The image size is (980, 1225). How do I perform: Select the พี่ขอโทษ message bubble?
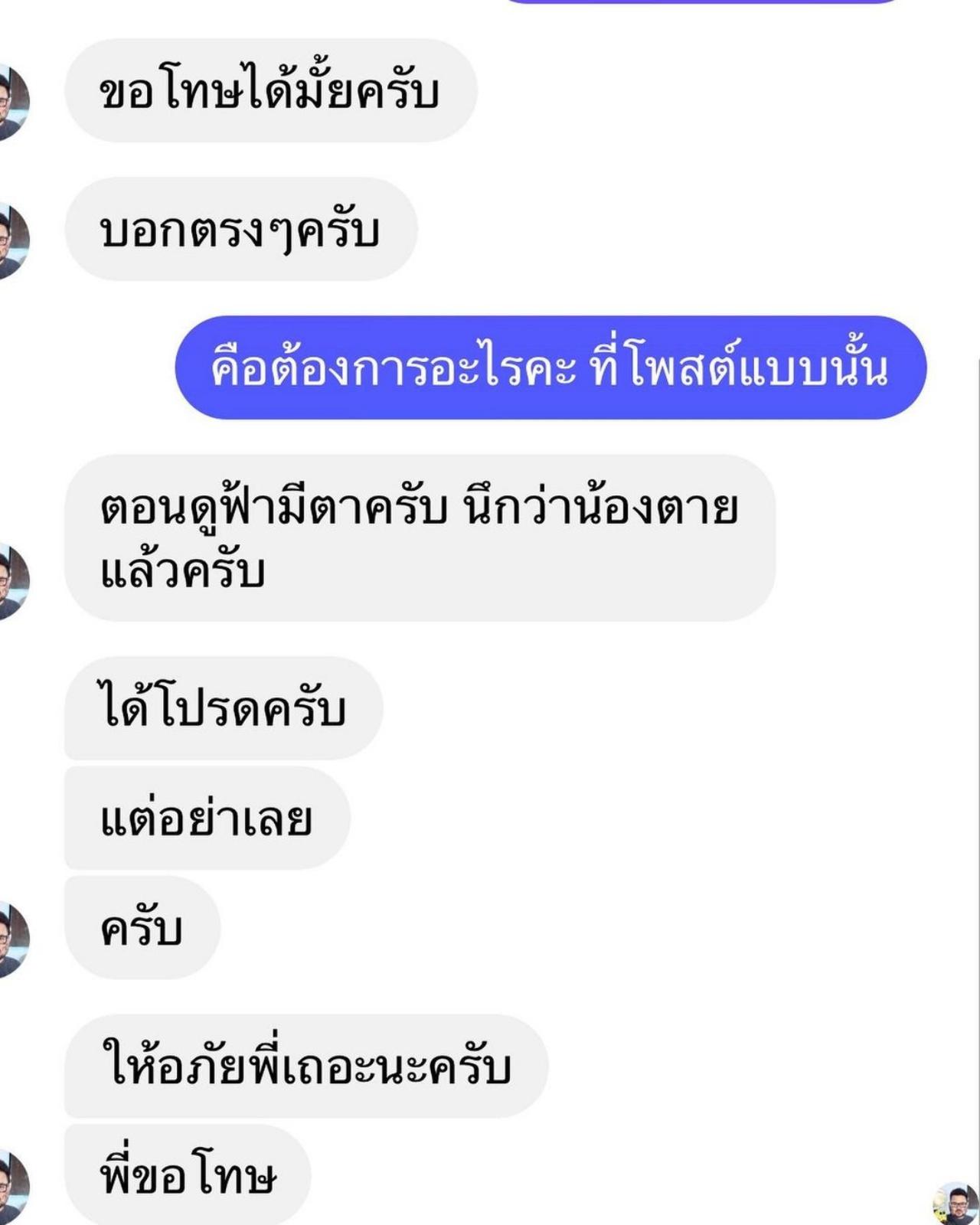coord(188,1175)
